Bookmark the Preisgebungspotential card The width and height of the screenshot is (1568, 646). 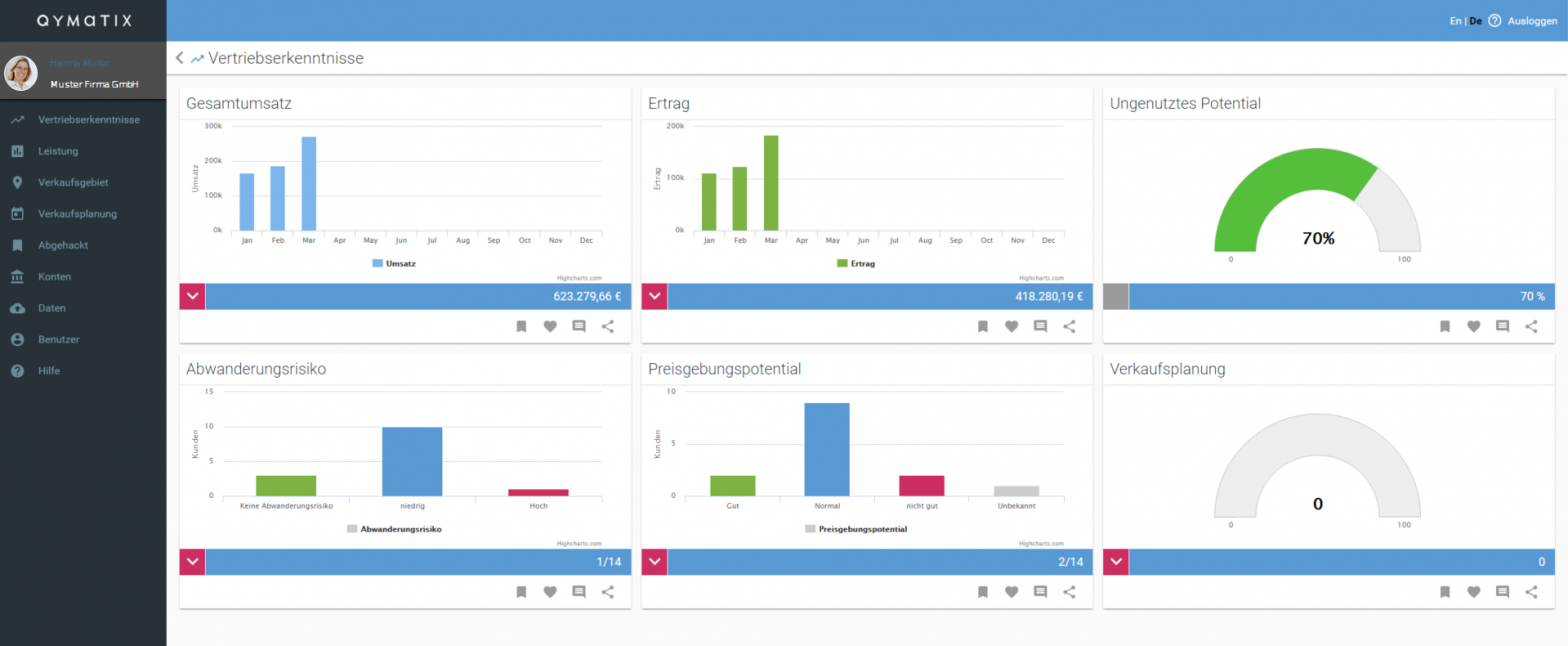pyautogui.click(x=983, y=592)
